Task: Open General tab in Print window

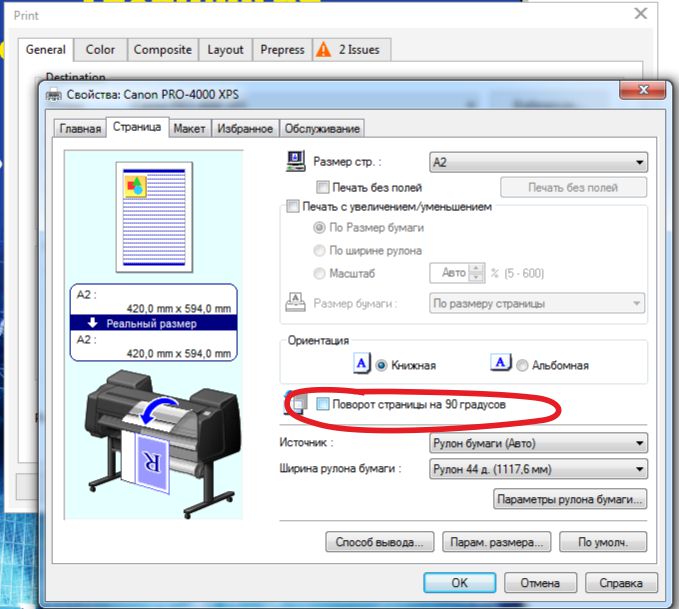Action: click(x=46, y=49)
